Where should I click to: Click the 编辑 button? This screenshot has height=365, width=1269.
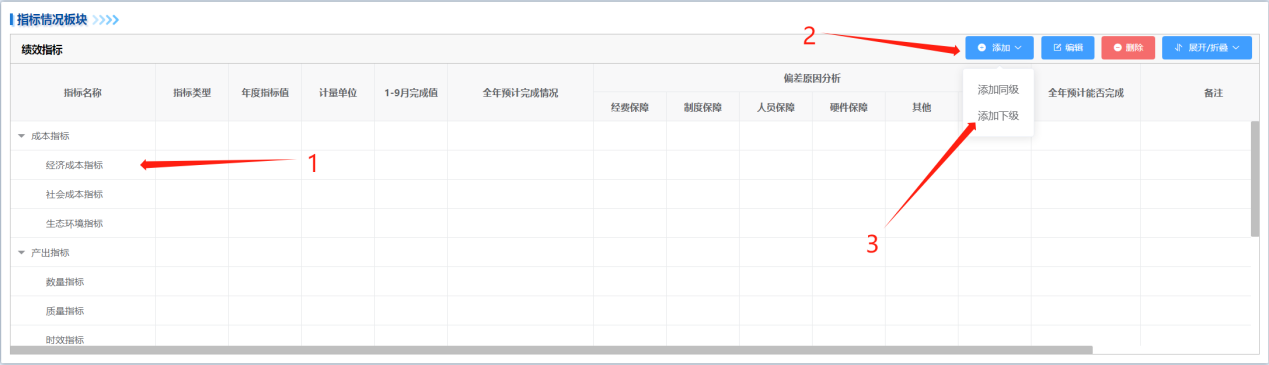click(x=1067, y=47)
